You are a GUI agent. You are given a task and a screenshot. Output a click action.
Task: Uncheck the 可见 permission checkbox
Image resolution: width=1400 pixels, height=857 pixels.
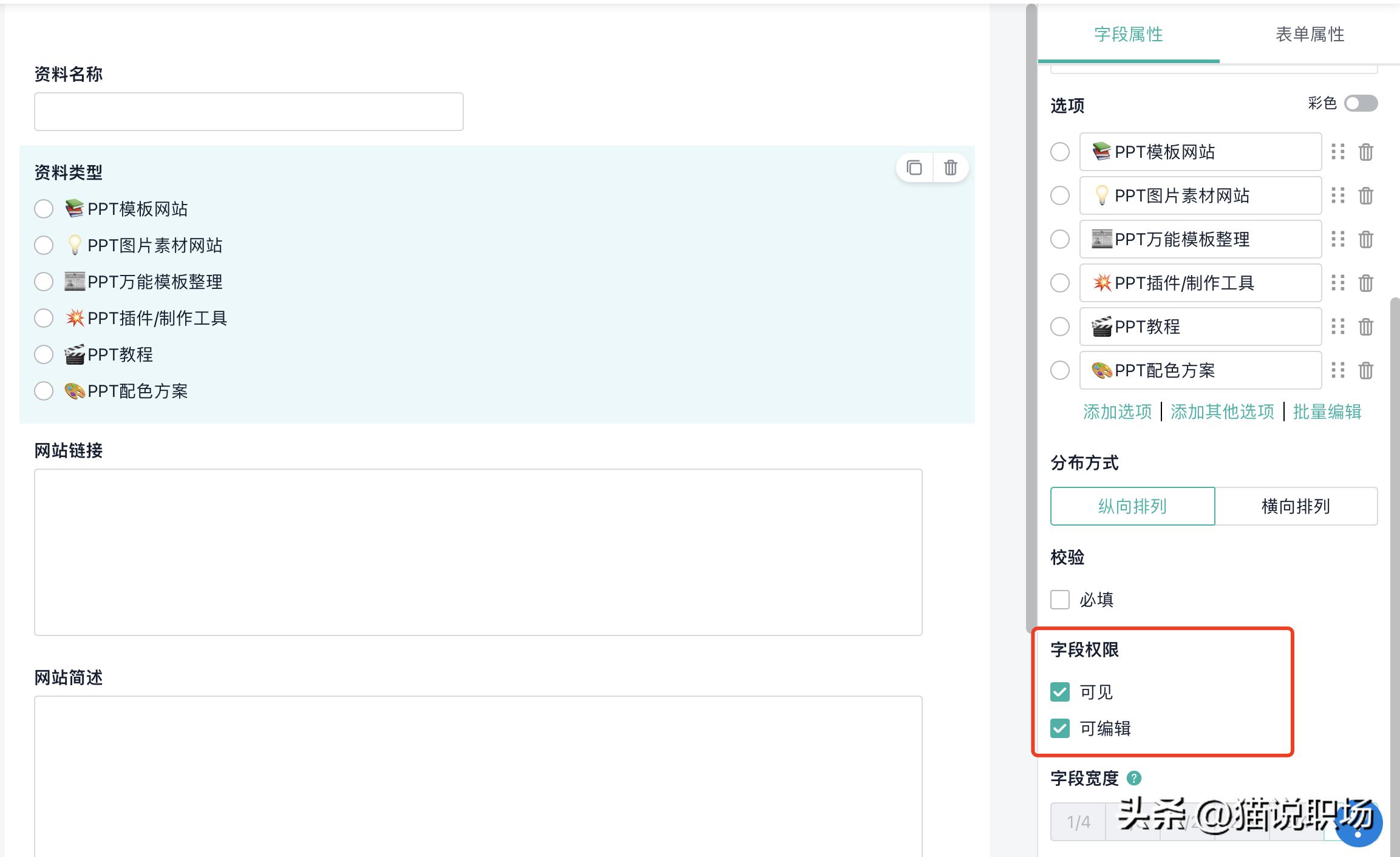click(1060, 691)
